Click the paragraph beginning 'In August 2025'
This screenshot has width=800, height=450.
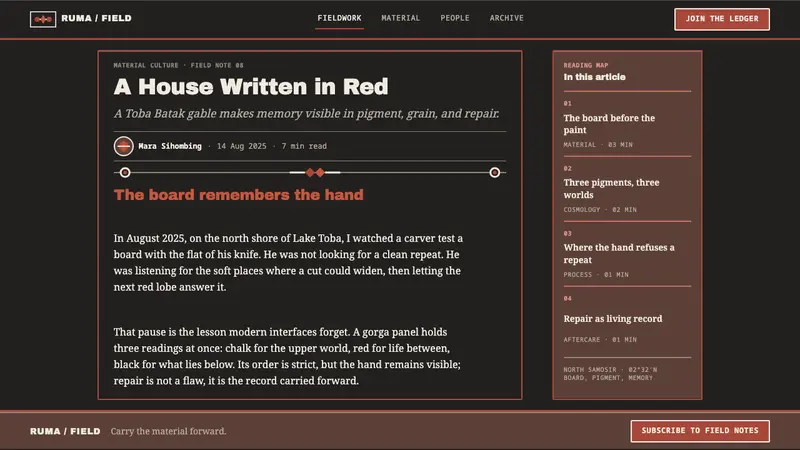click(288, 263)
